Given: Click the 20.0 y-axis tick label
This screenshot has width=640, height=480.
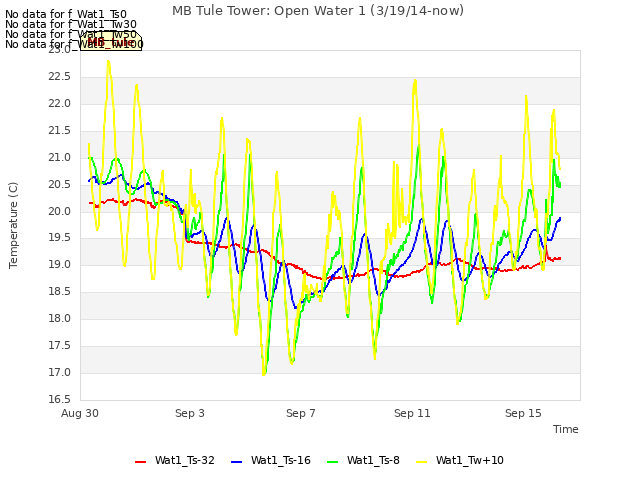Looking at the screenshot, I should point(60,211).
